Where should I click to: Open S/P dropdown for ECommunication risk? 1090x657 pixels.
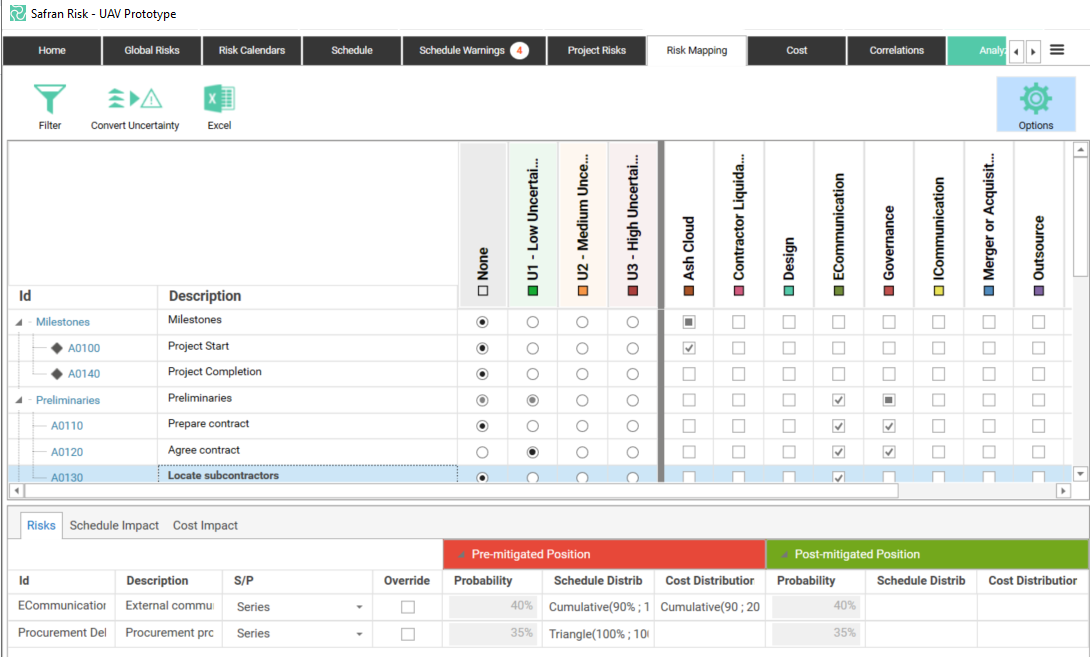coord(359,607)
